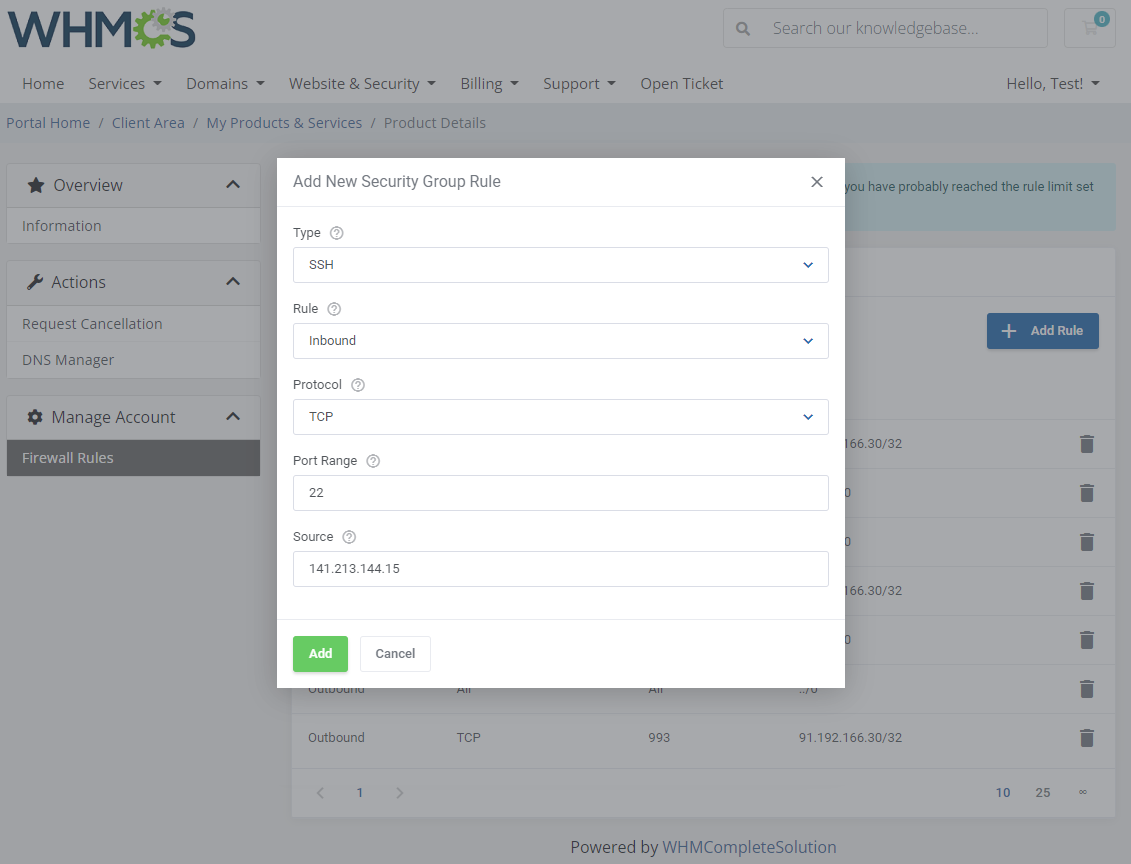Screen dimensions: 1131x864
Task: Select 25 results per page
Action: pos(1042,792)
